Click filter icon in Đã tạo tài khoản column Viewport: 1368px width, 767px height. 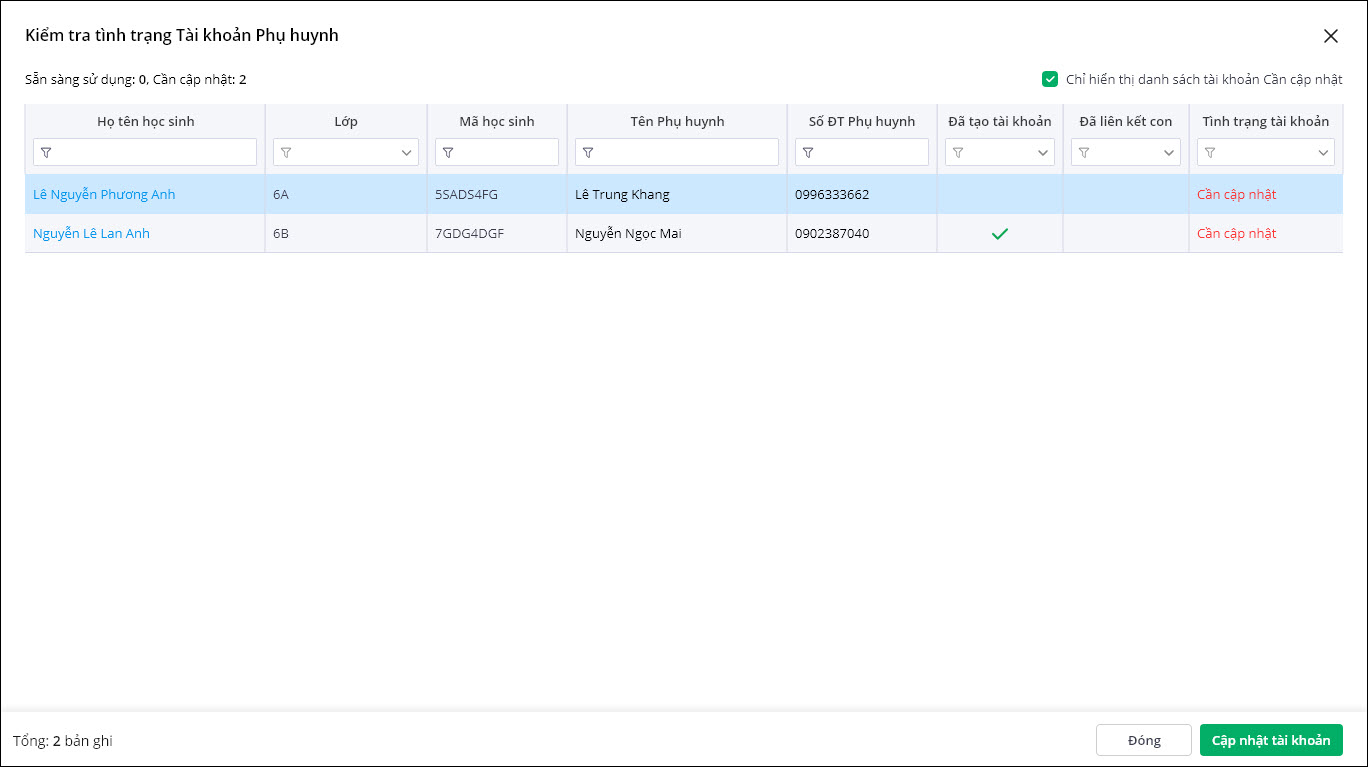tap(958, 153)
